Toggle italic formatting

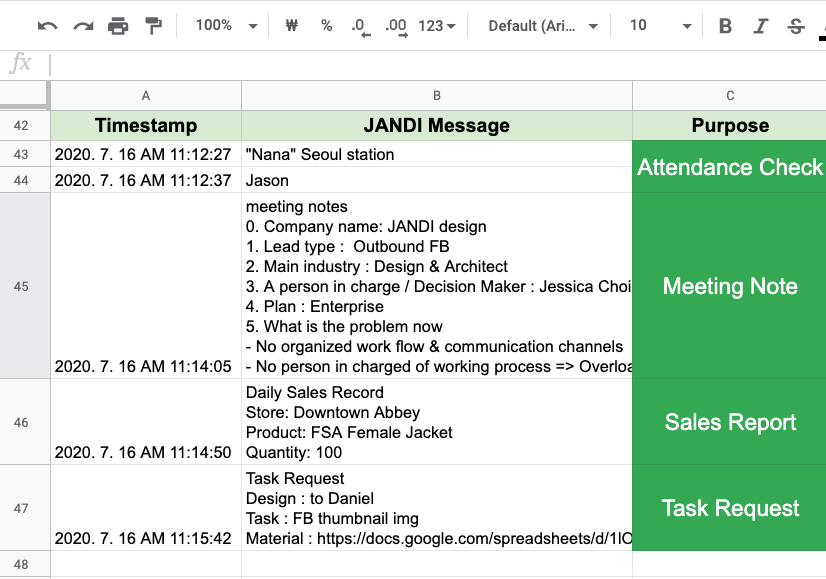[x=761, y=26]
